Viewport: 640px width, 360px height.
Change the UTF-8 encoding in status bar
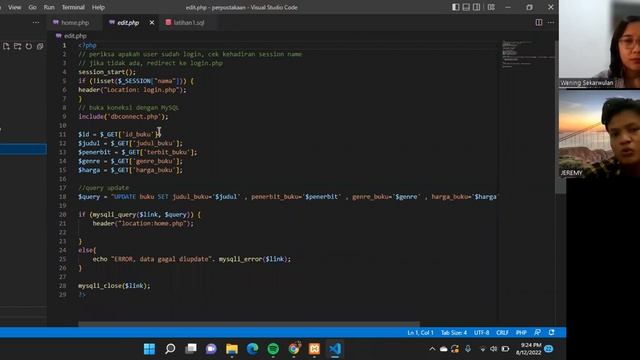tap(482, 333)
